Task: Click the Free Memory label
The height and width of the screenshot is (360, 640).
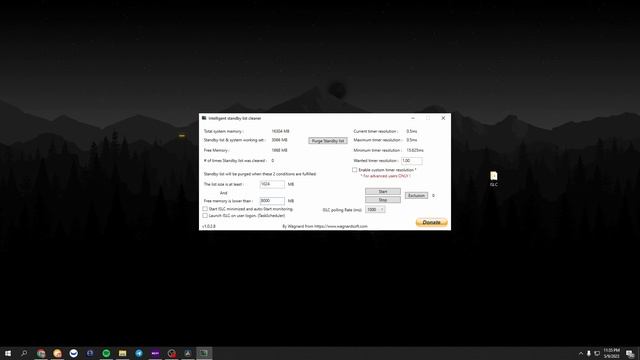Action: tap(216, 150)
